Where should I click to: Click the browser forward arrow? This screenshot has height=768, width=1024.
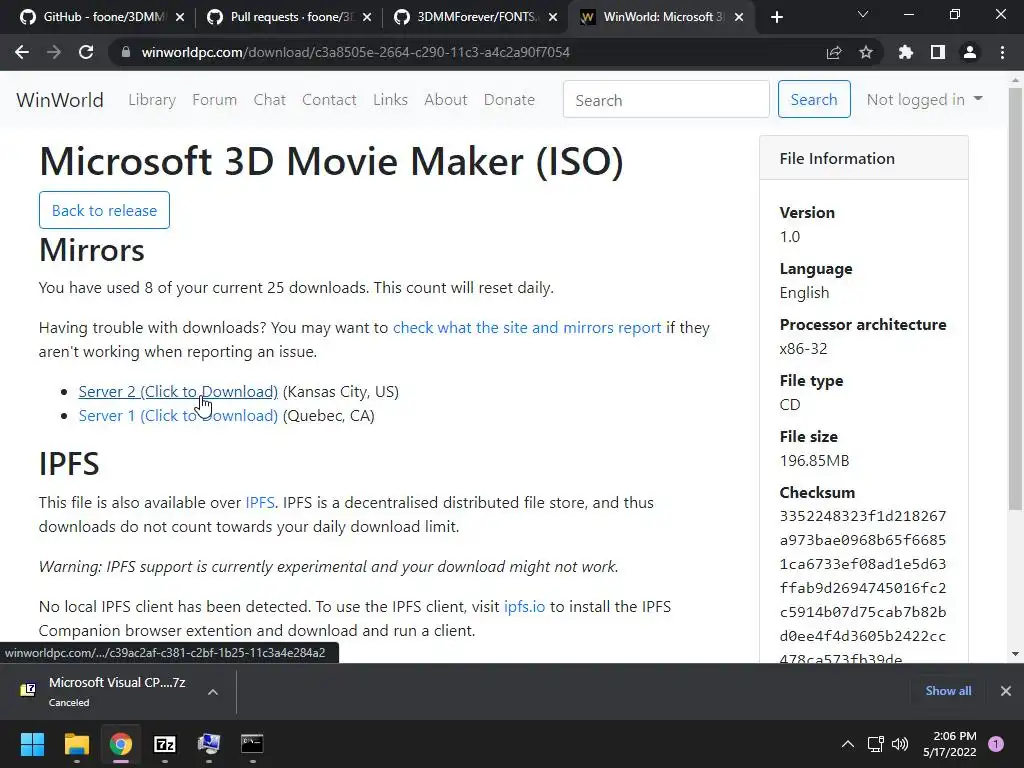(54, 52)
